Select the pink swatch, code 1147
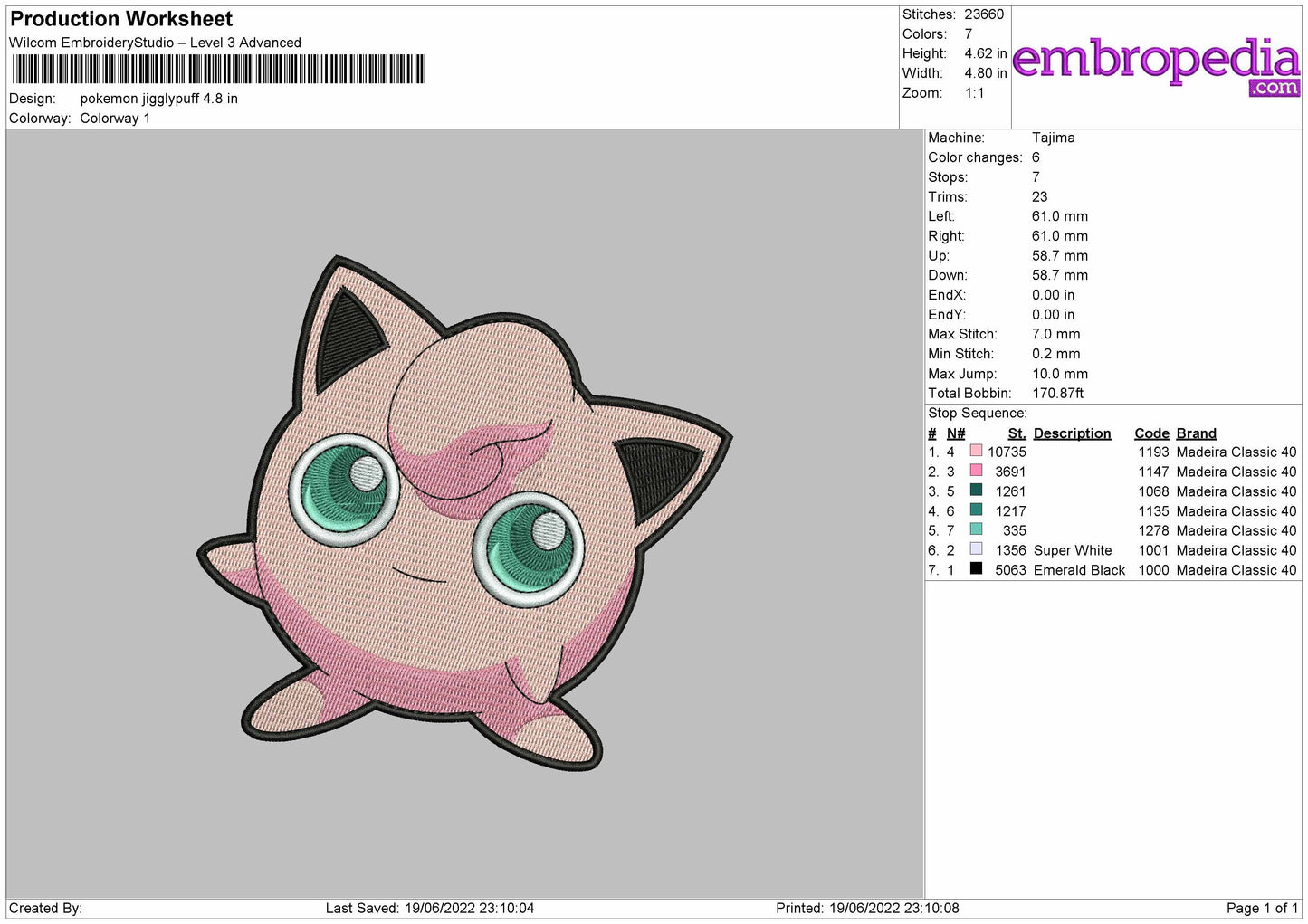 [x=976, y=471]
